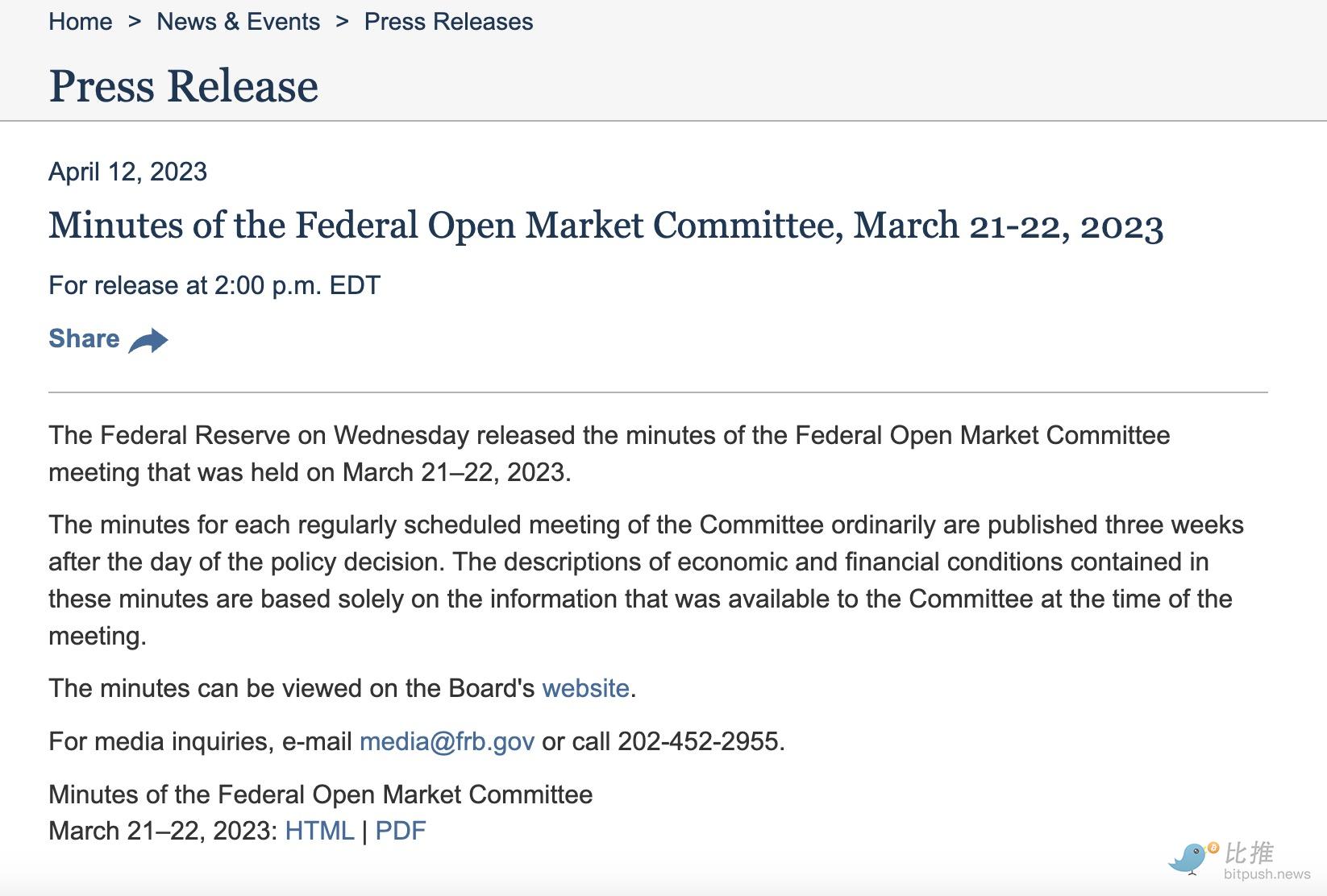The image size is (1327, 896).
Task: Click the separator arrow after Home breadcrumb
Action: (134, 22)
